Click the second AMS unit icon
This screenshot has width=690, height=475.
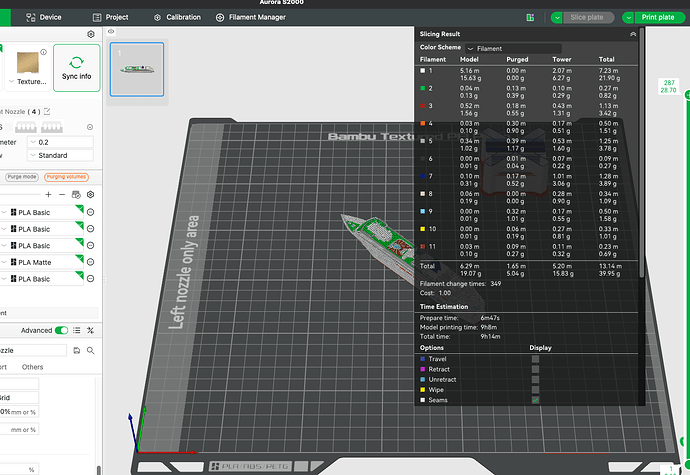click(51, 127)
